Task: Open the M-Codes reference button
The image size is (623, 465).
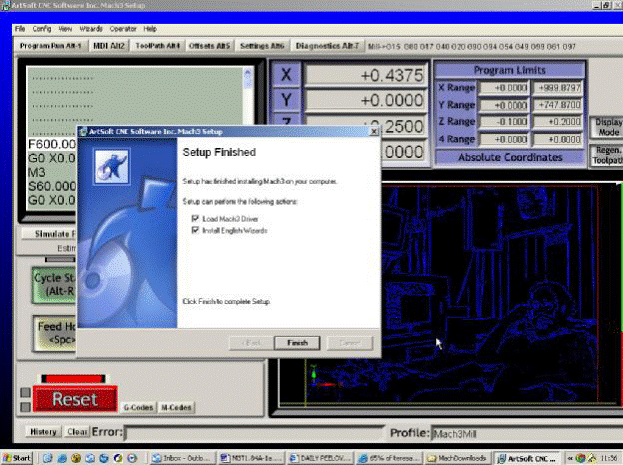Action: tap(176, 407)
